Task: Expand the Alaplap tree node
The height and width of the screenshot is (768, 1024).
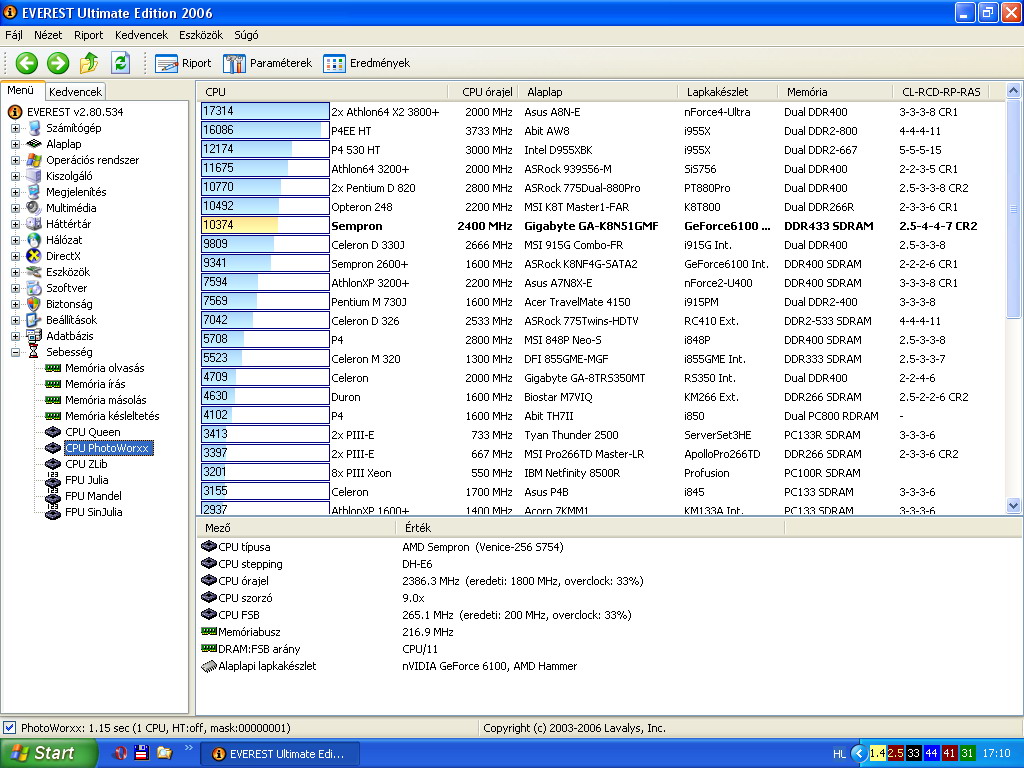Action: pos(15,144)
